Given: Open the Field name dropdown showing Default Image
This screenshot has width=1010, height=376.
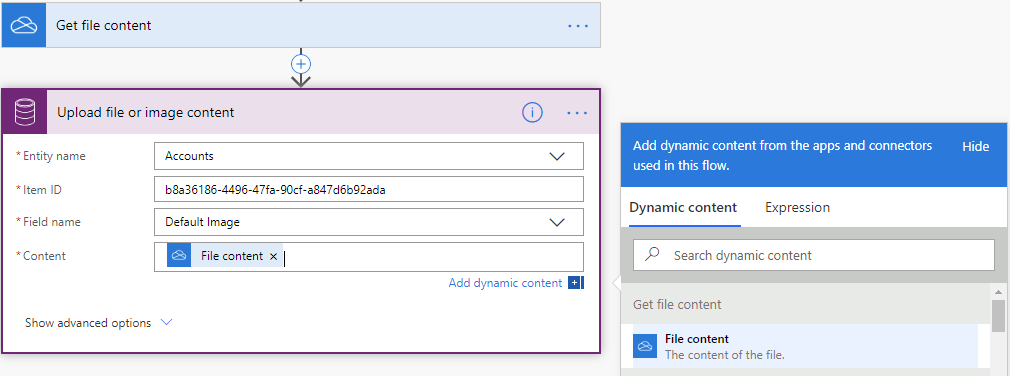Looking at the screenshot, I should (x=368, y=222).
